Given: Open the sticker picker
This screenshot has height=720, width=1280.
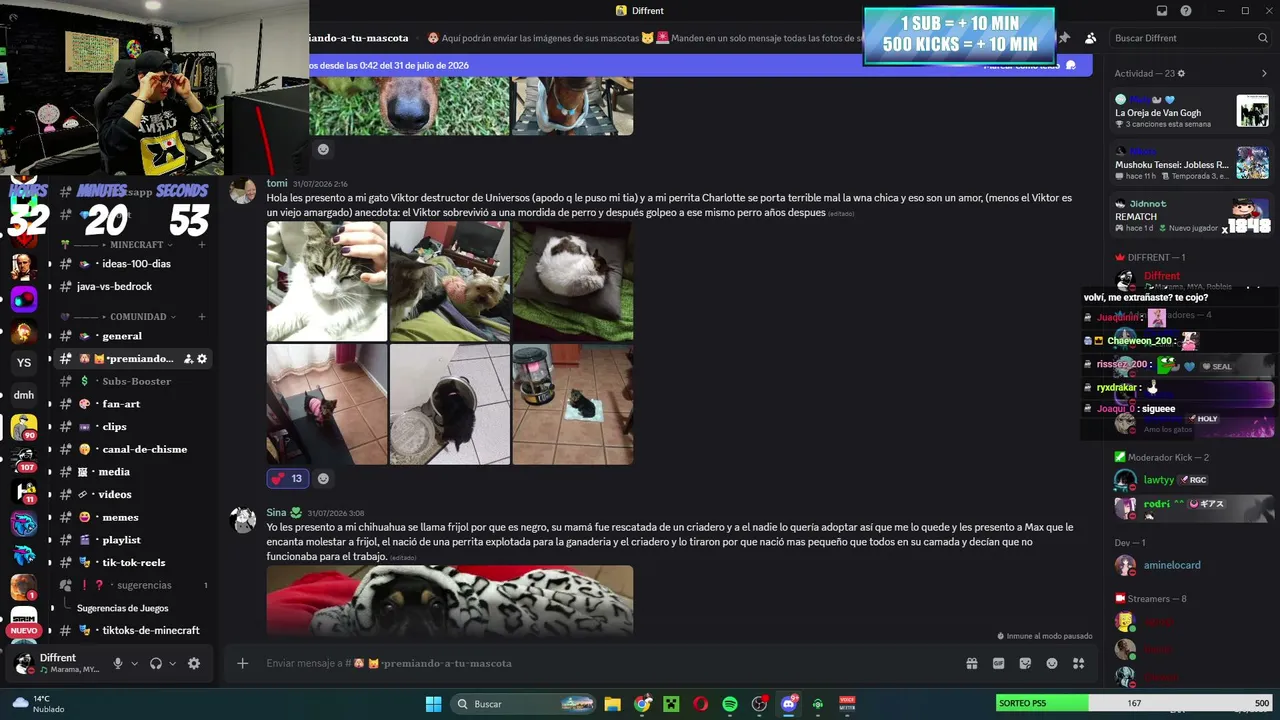Looking at the screenshot, I should [x=1025, y=663].
